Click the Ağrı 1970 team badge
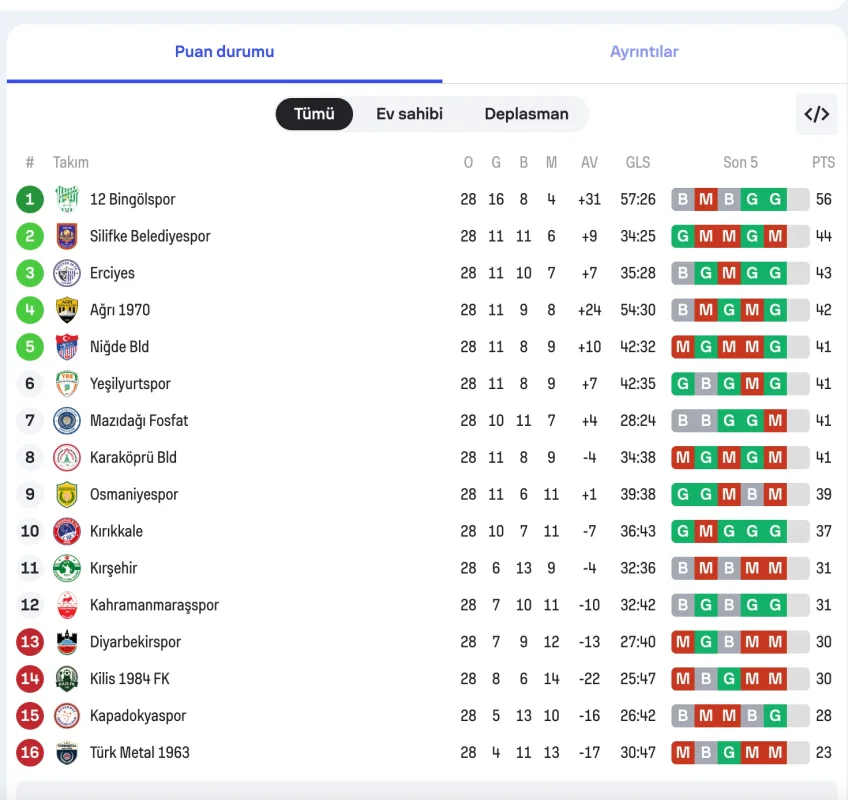848x800 pixels. (67, 310)
